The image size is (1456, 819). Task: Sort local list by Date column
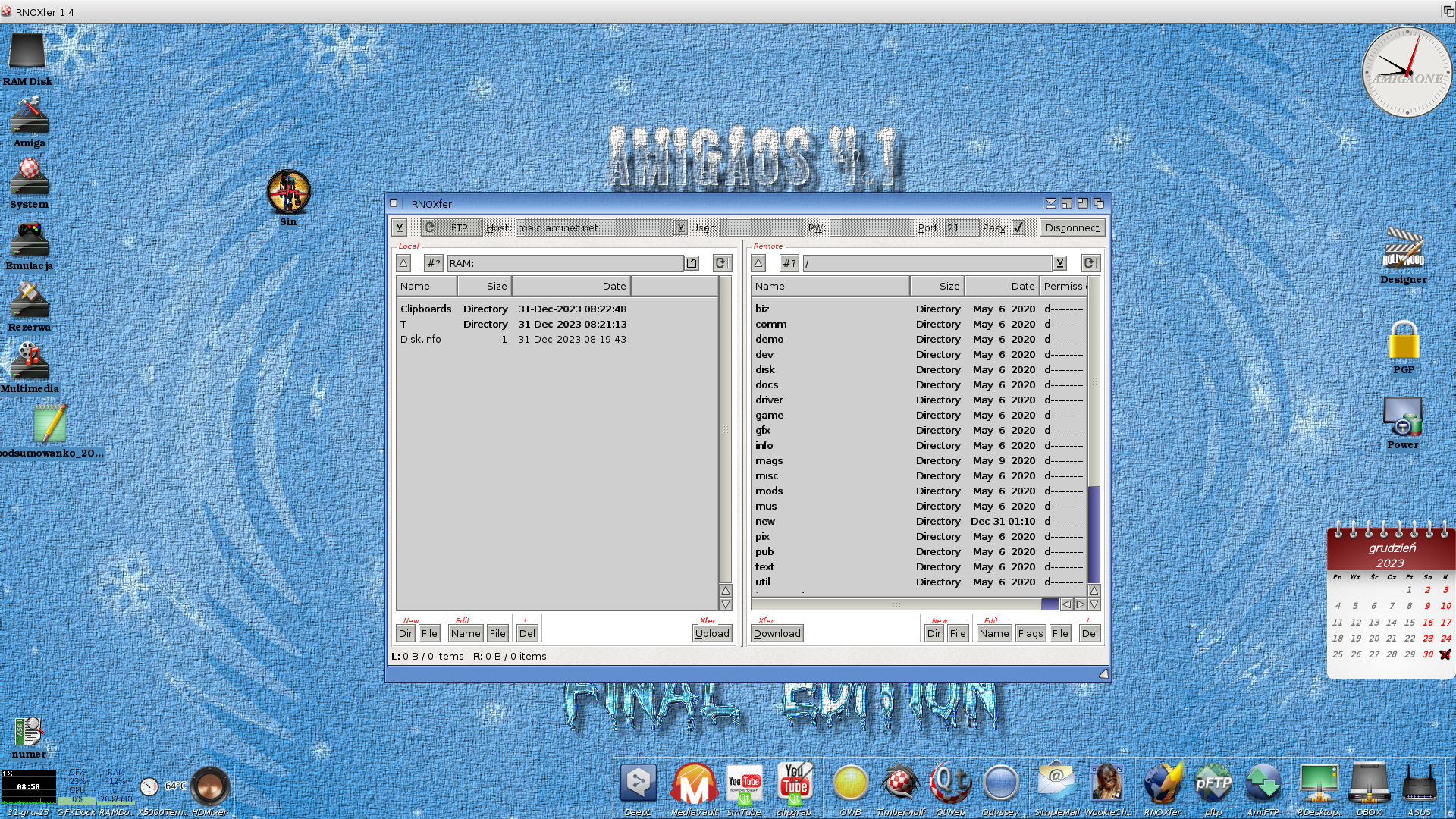click(572, 286)
